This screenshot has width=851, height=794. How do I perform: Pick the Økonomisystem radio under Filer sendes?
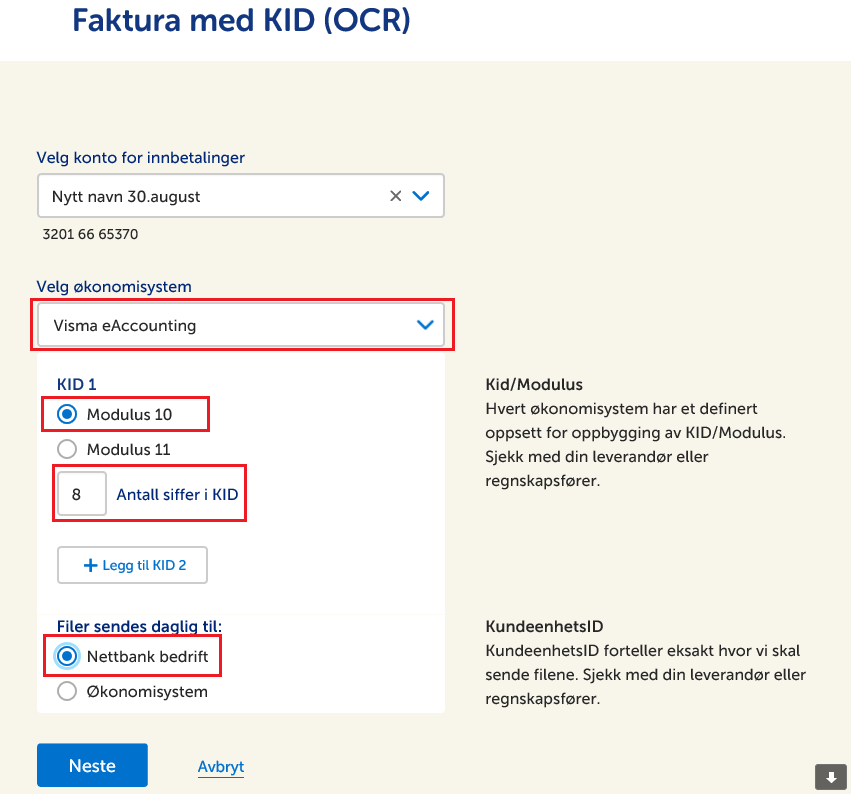point(68,691)
